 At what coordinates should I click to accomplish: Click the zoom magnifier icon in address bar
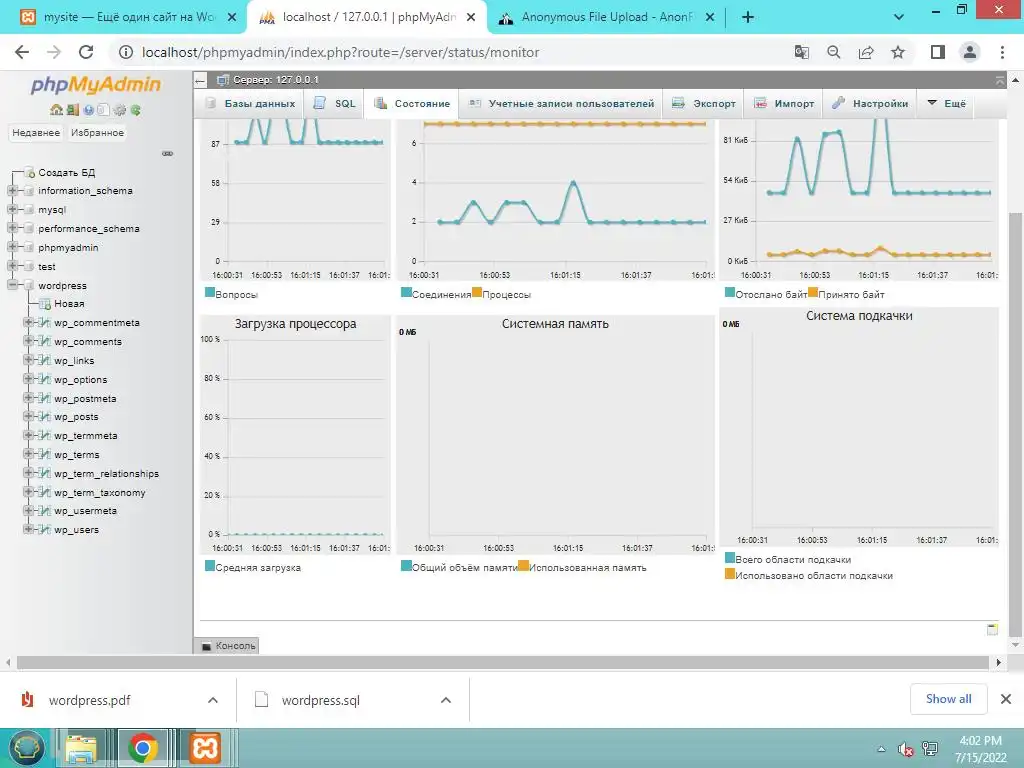[834, 52]
